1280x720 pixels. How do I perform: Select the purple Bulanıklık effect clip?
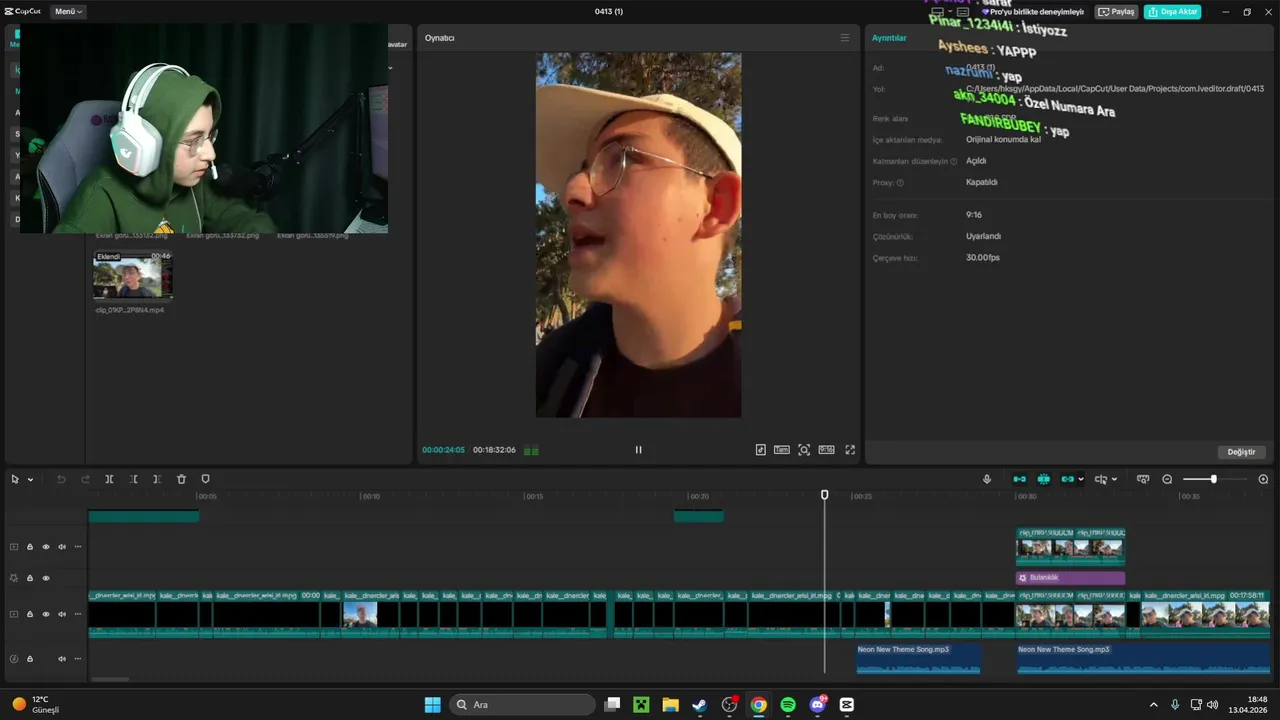pos(1070,578)
